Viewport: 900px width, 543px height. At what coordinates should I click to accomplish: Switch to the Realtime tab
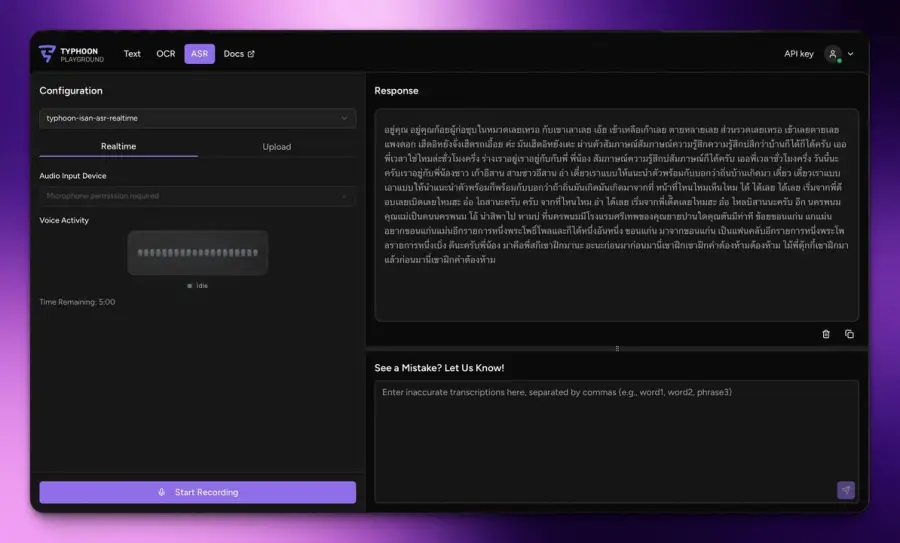118,146
